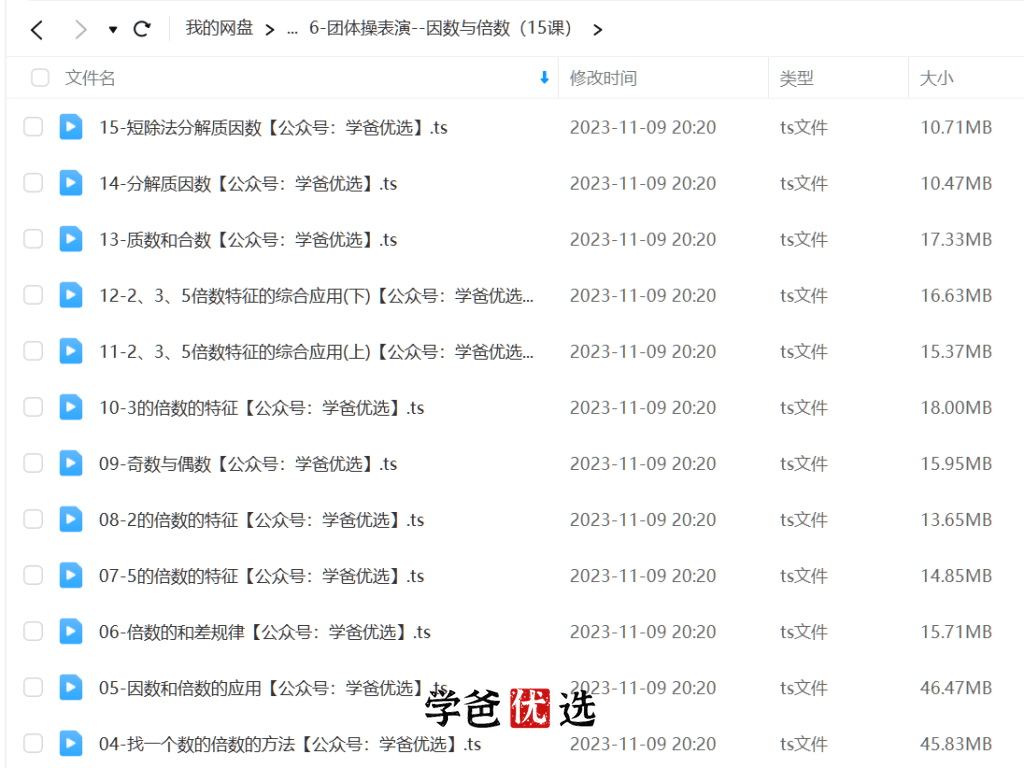Expand the chevron after 我的网盘
This screenshot has height=768, width=1024.
click(x=270, y=29)
